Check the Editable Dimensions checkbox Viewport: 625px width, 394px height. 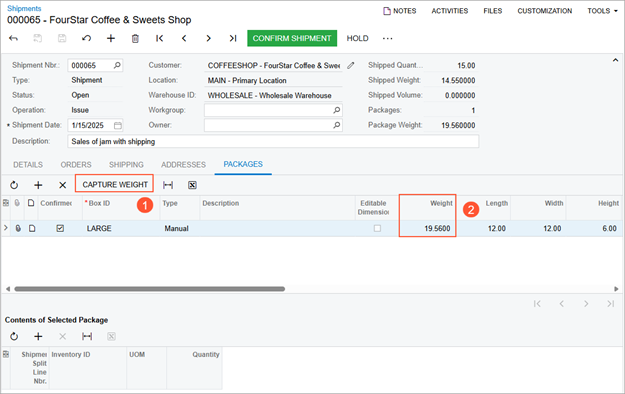click(x=377, y=229)
